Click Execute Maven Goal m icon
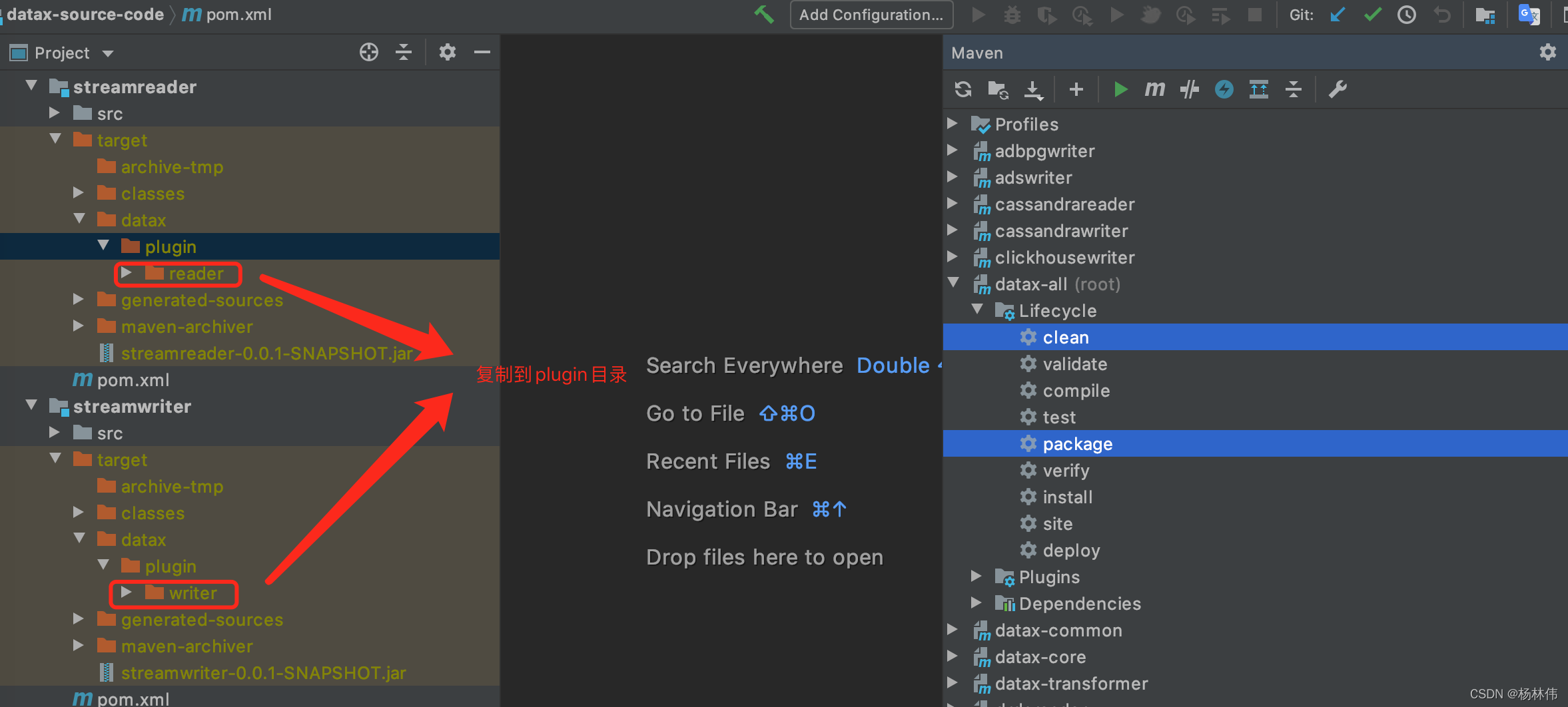The image size is (1568, 707). [1155, 89]
